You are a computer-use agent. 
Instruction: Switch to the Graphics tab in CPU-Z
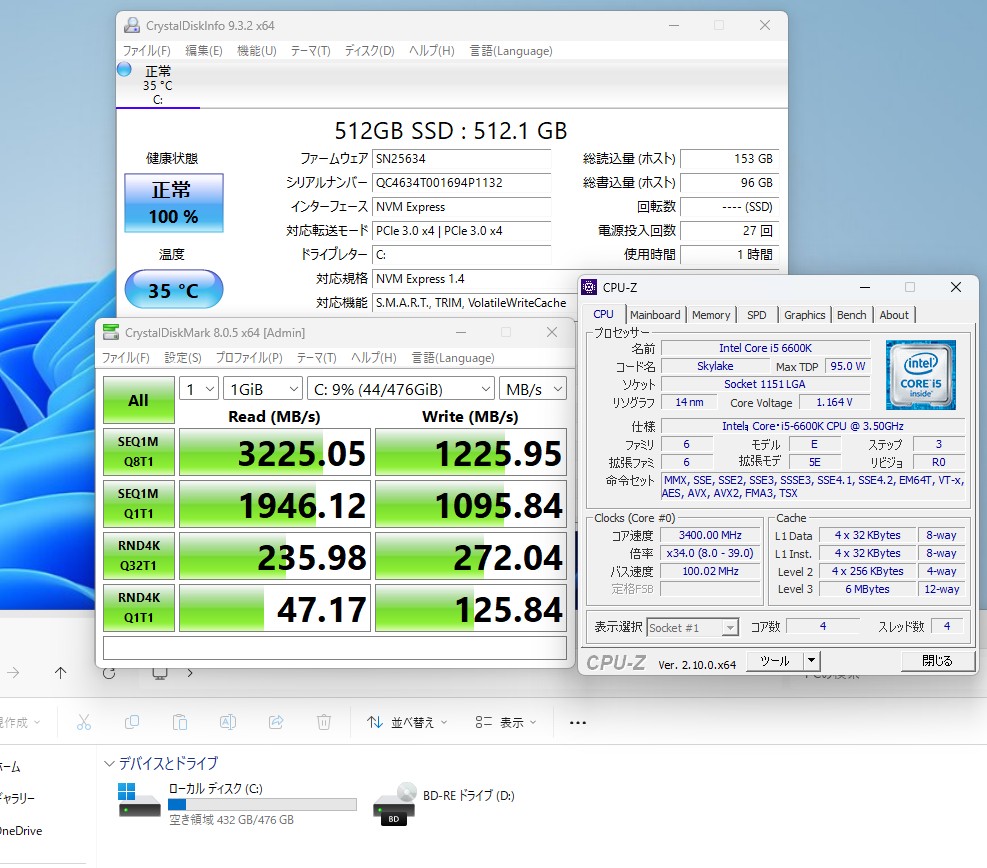coord(804,315)
